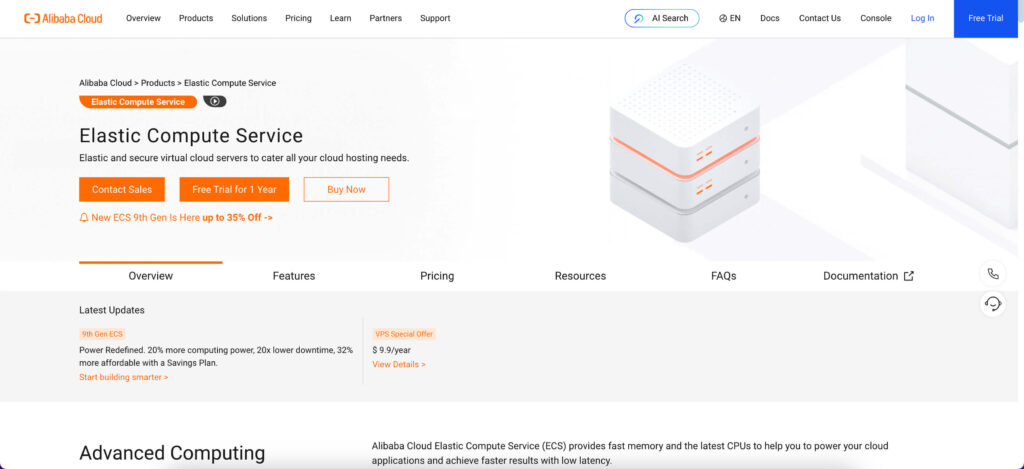Image resolution: width=1024 pixels, height=469 pixels.
Task: Switch to the Features tab
Action: pyautogui.click(x=294, y=276)
